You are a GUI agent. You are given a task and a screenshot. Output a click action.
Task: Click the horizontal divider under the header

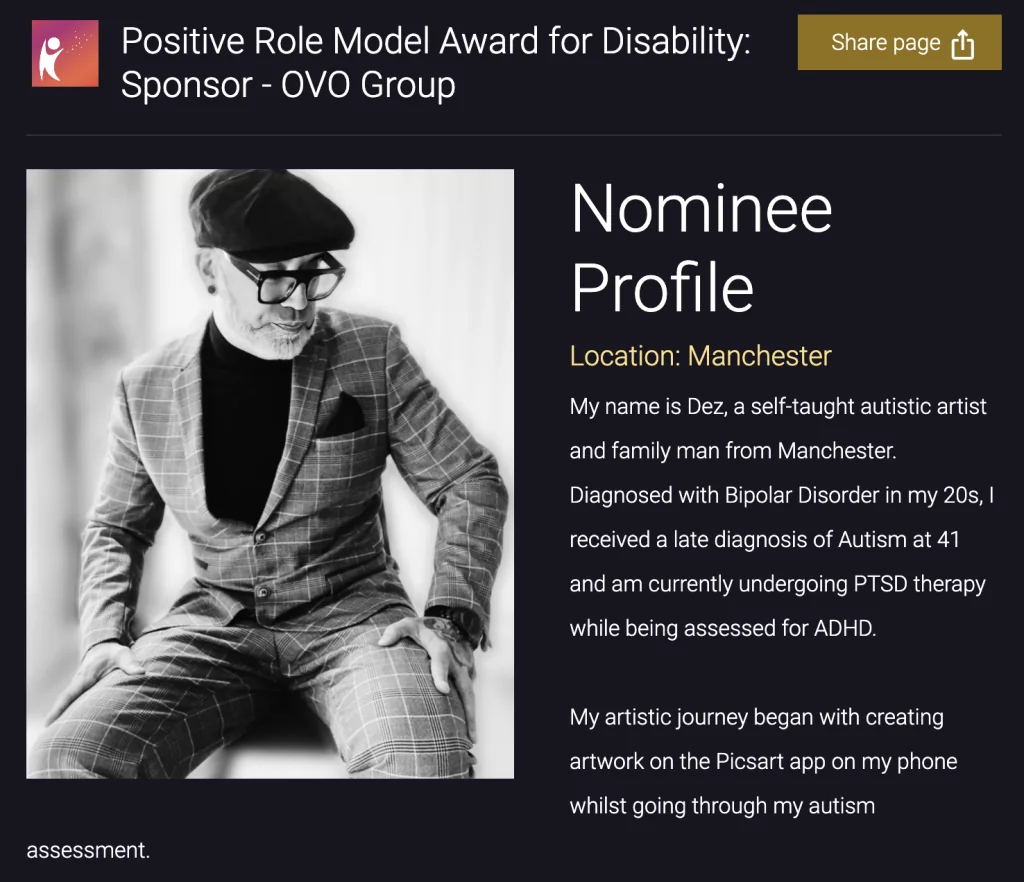point(512,134)
